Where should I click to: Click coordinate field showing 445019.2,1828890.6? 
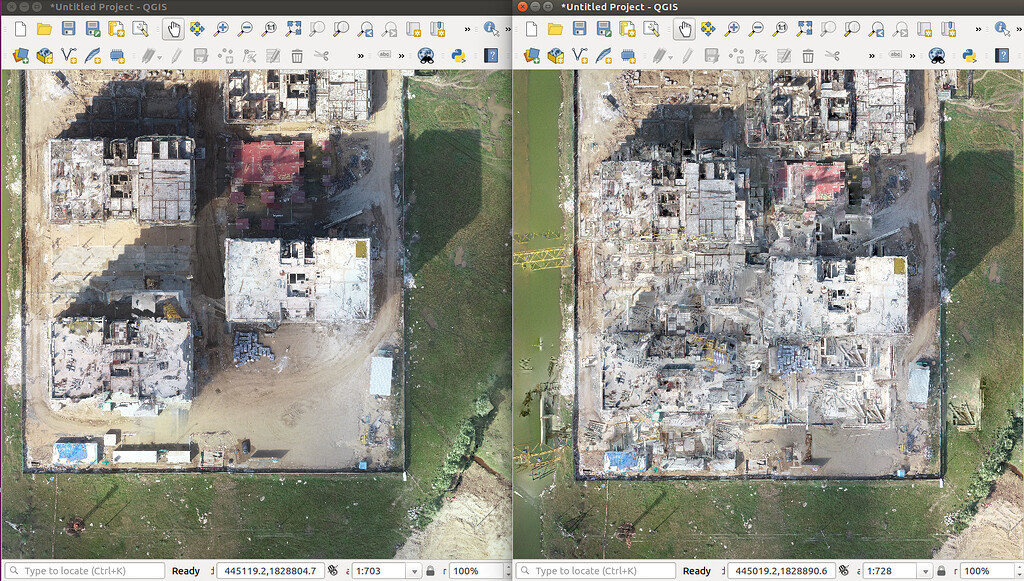[783, 571]
